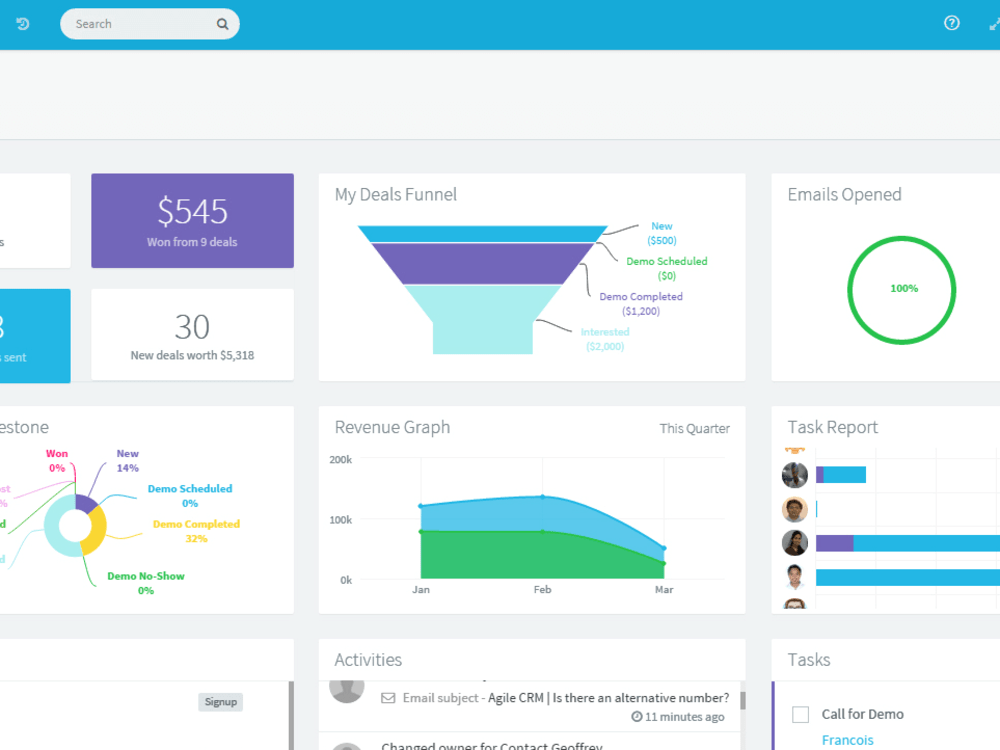Viewport: 1000px width, 750px height.
Task: Click the Demo No-Show 0% donut label
Action: pyautogui.click(x=146, y=583)
